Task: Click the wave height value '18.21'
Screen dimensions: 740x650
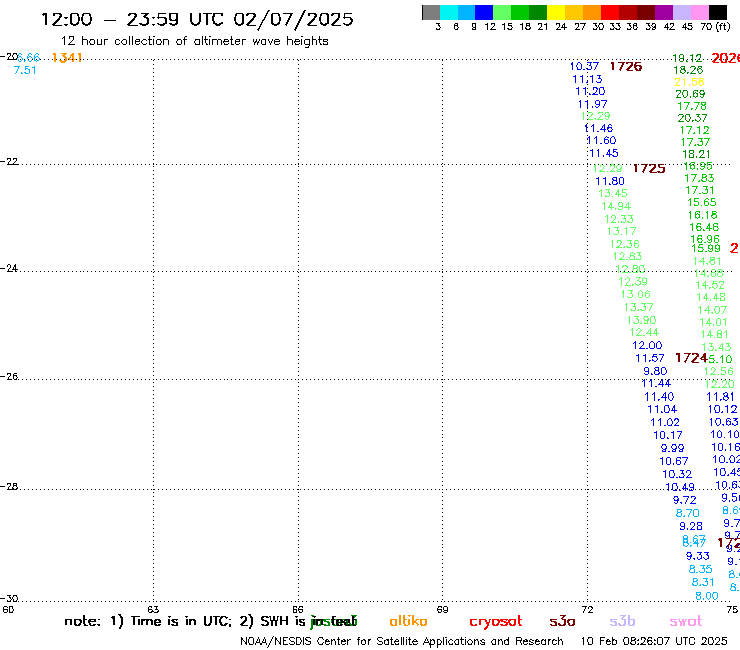Action: 696,154
